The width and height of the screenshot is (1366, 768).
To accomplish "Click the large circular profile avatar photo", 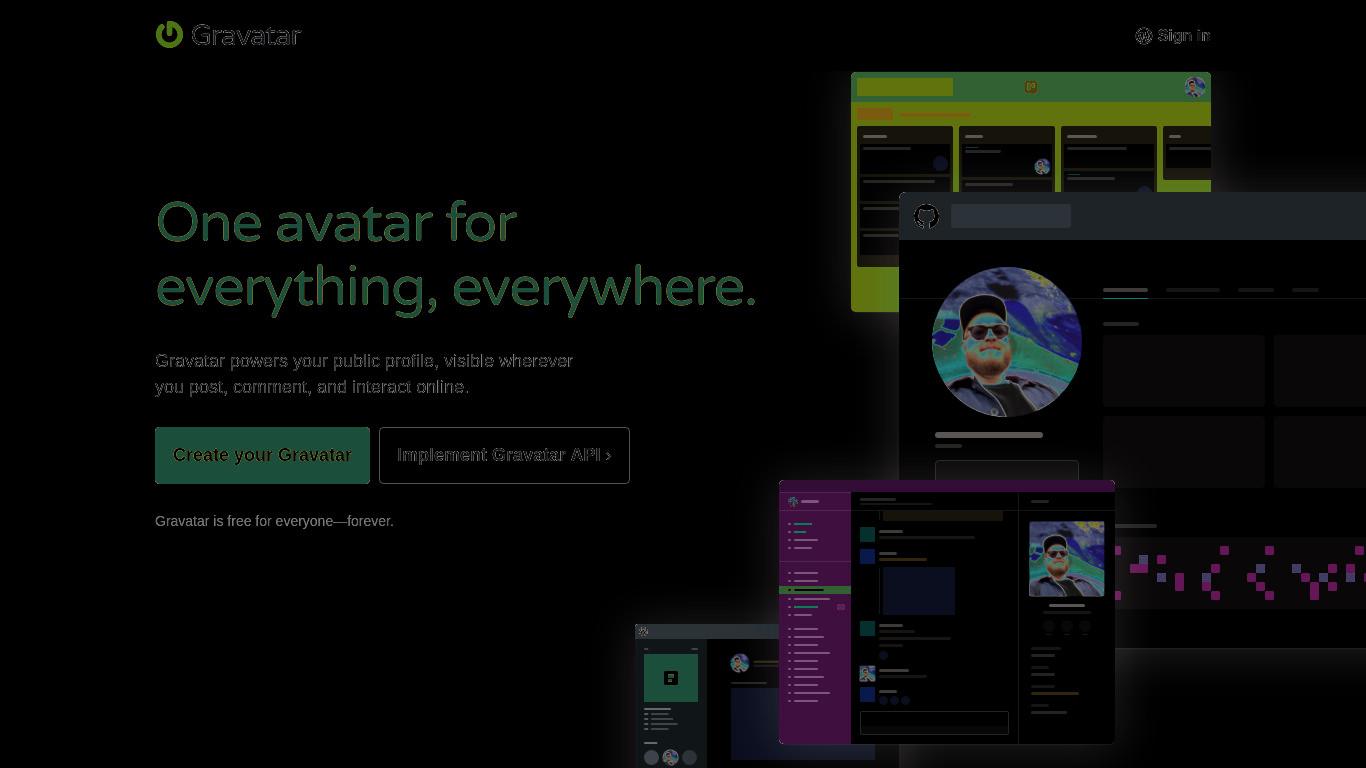I will 1007,342.
